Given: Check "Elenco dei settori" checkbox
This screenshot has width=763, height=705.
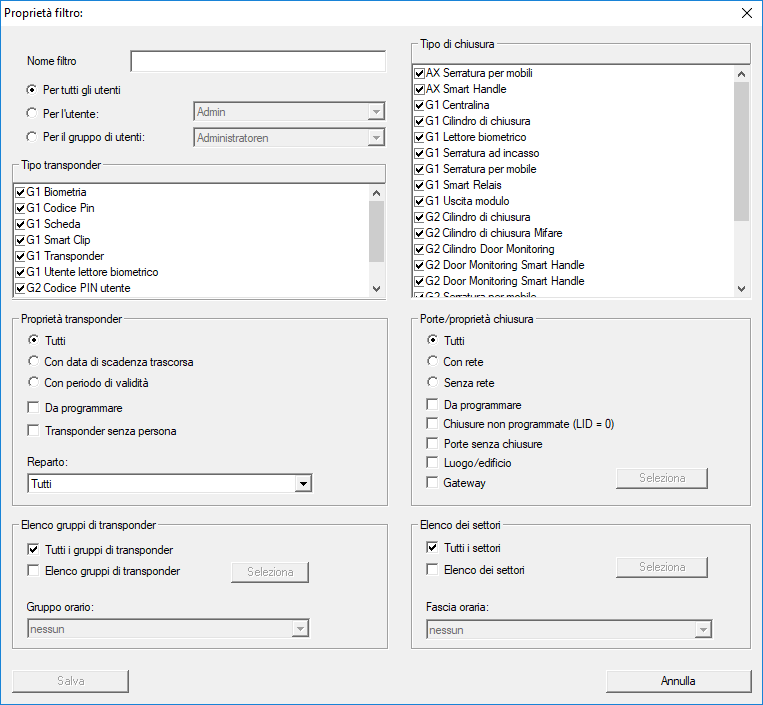Looking at the screenshot, I should coord(432,570).
